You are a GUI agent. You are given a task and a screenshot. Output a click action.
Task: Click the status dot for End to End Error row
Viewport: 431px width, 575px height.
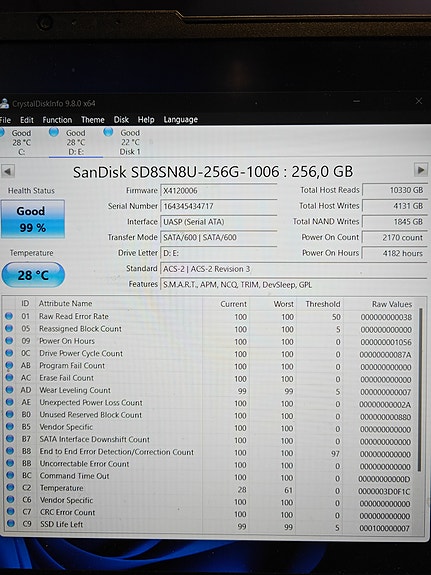point(10,451)
